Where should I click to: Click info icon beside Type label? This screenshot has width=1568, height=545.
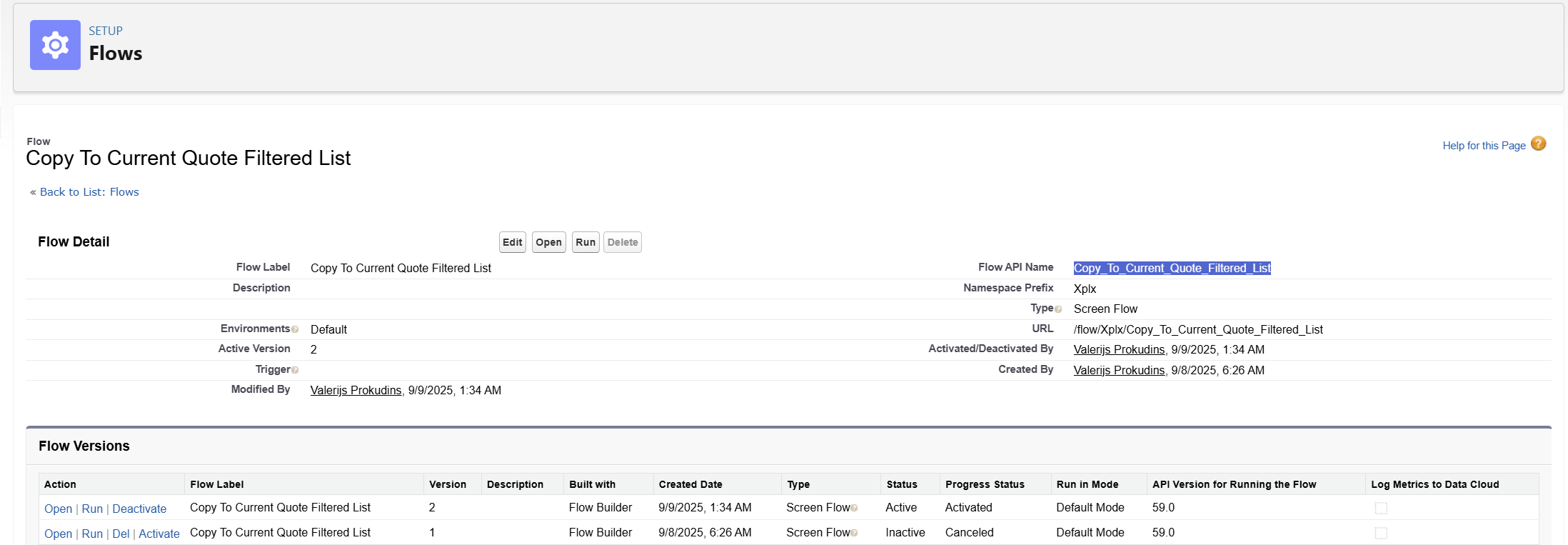pos(1058,309)
